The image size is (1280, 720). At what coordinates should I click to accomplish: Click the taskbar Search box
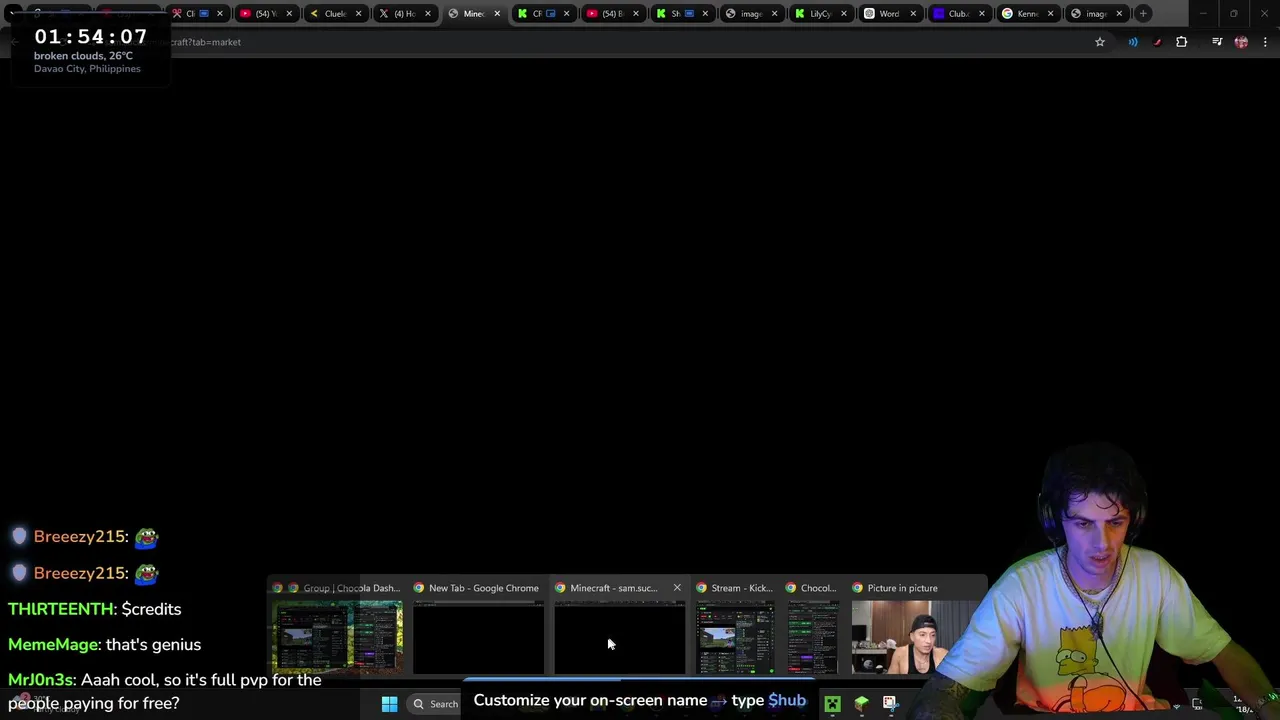coord(436,704)
